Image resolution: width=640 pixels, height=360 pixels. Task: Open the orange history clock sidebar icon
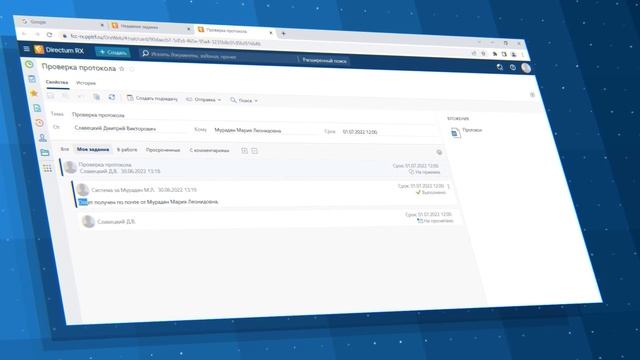[40, 123]
